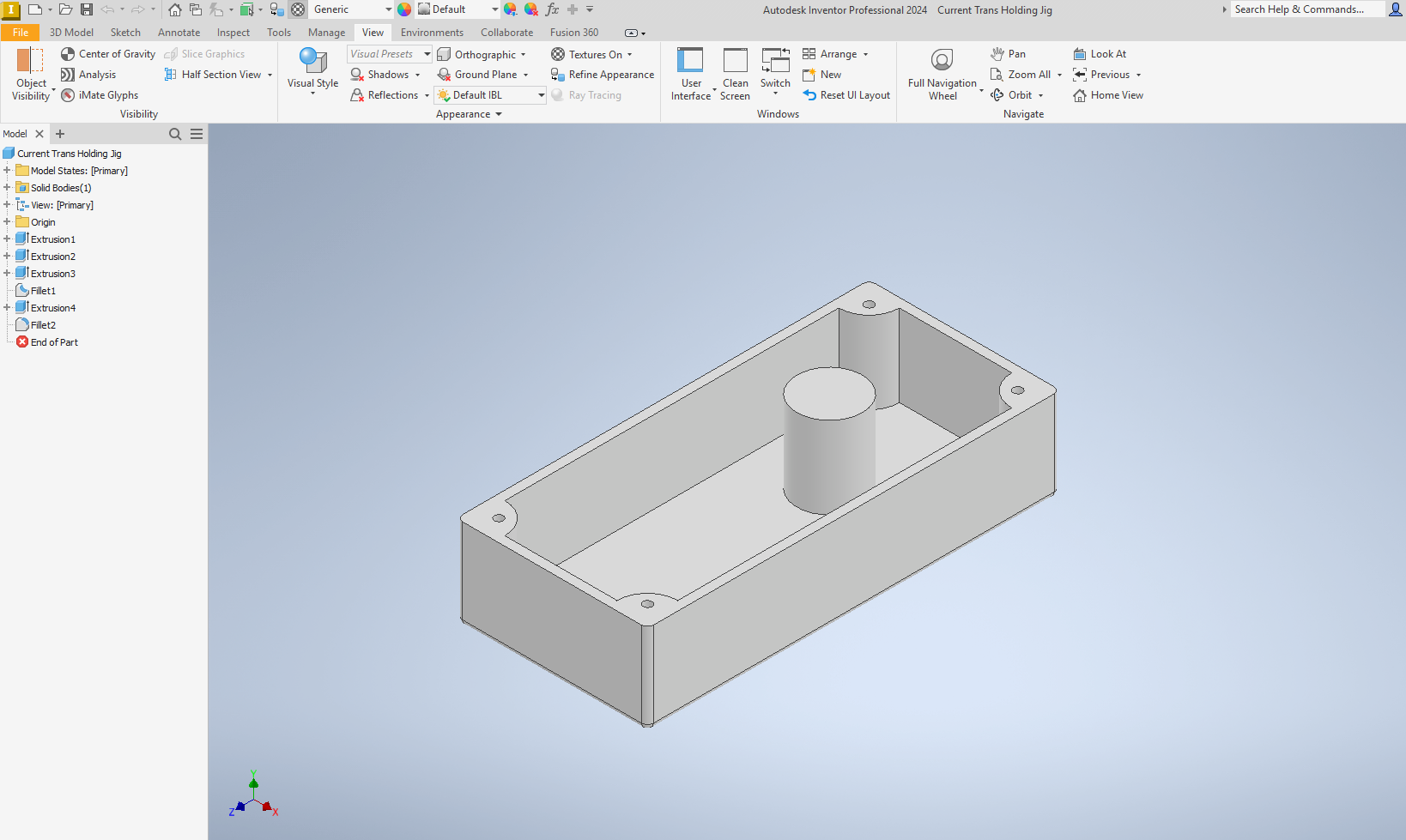Screen dimensions: 1406x840
Task: Click the Object Visibility icon
Action: (31, 61)
